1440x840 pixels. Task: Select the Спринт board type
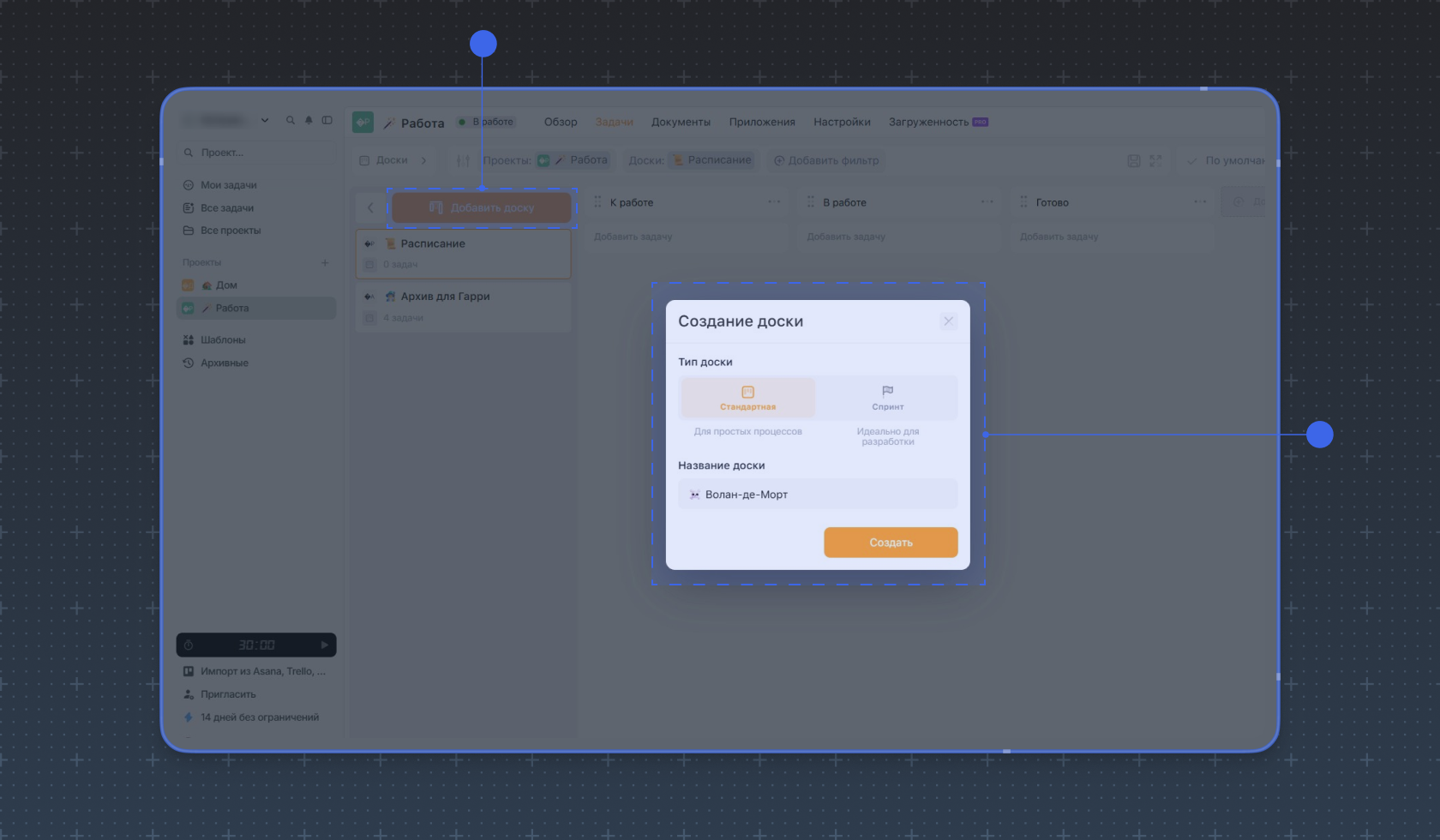[x=887, y=398]
